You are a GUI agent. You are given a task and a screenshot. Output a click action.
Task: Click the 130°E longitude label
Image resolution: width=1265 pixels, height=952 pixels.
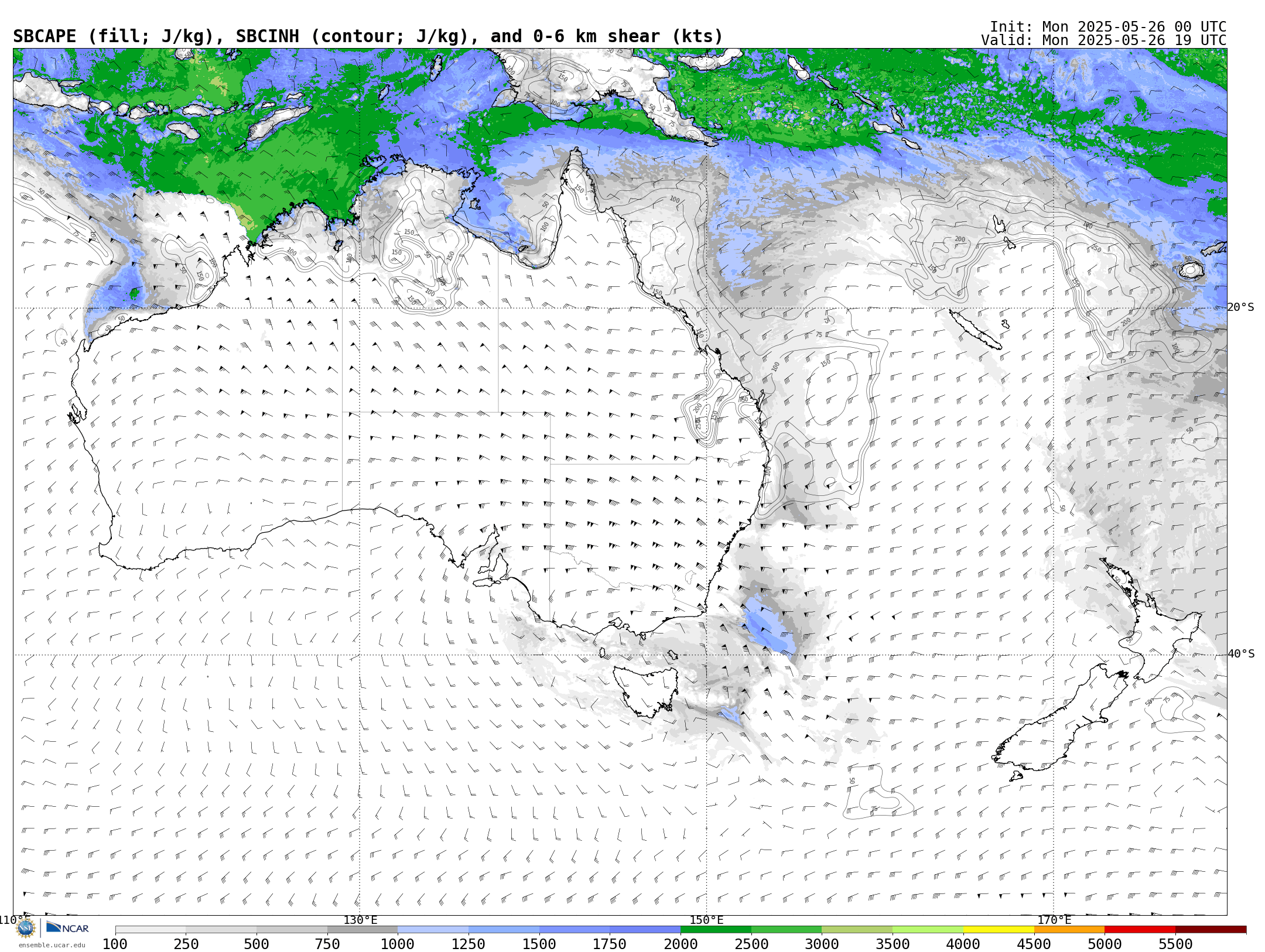point(360,920)
